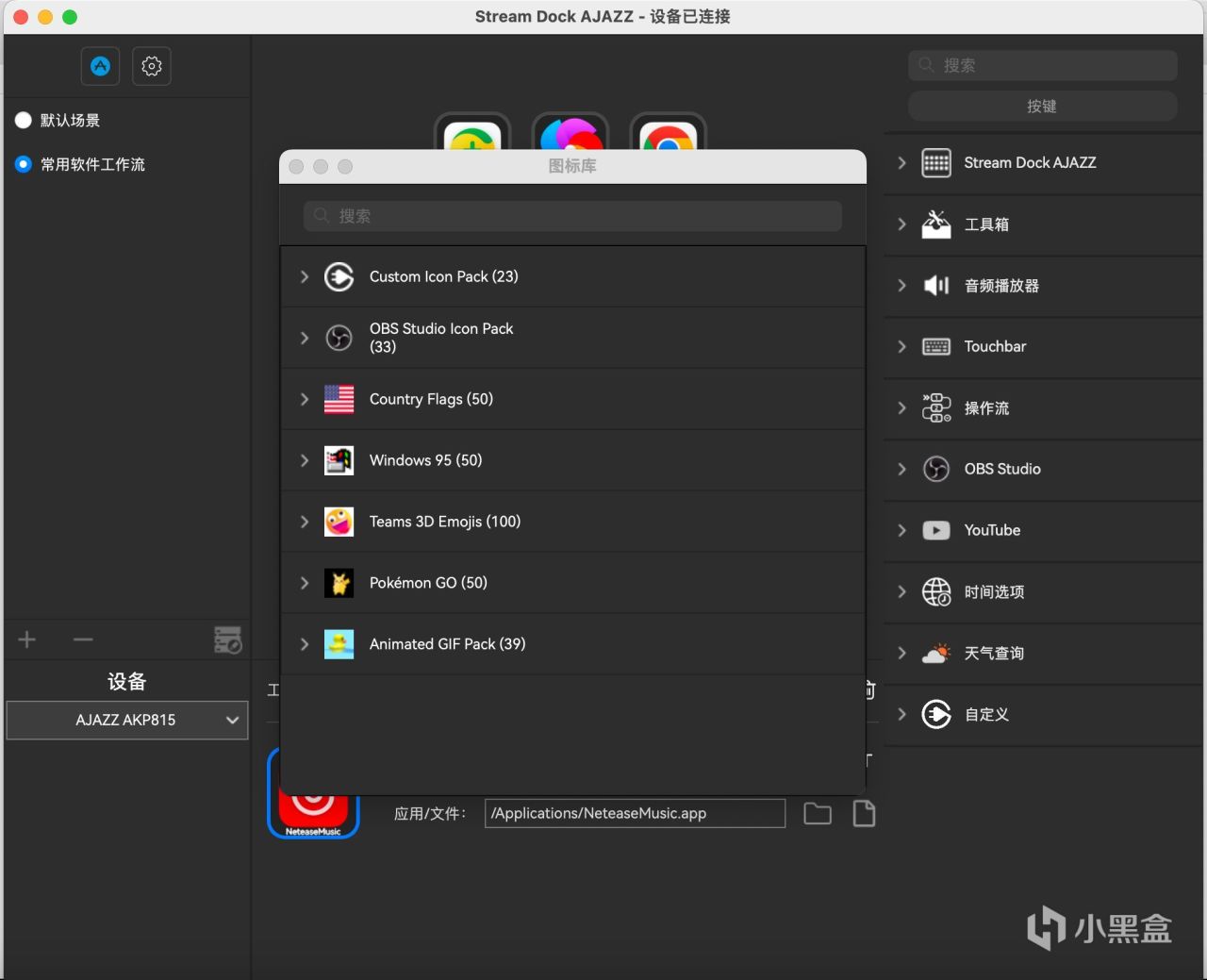Expand the OBS Studio plugin category
The width and height of the screenshot is (1207, 980).
coord(902,469)
